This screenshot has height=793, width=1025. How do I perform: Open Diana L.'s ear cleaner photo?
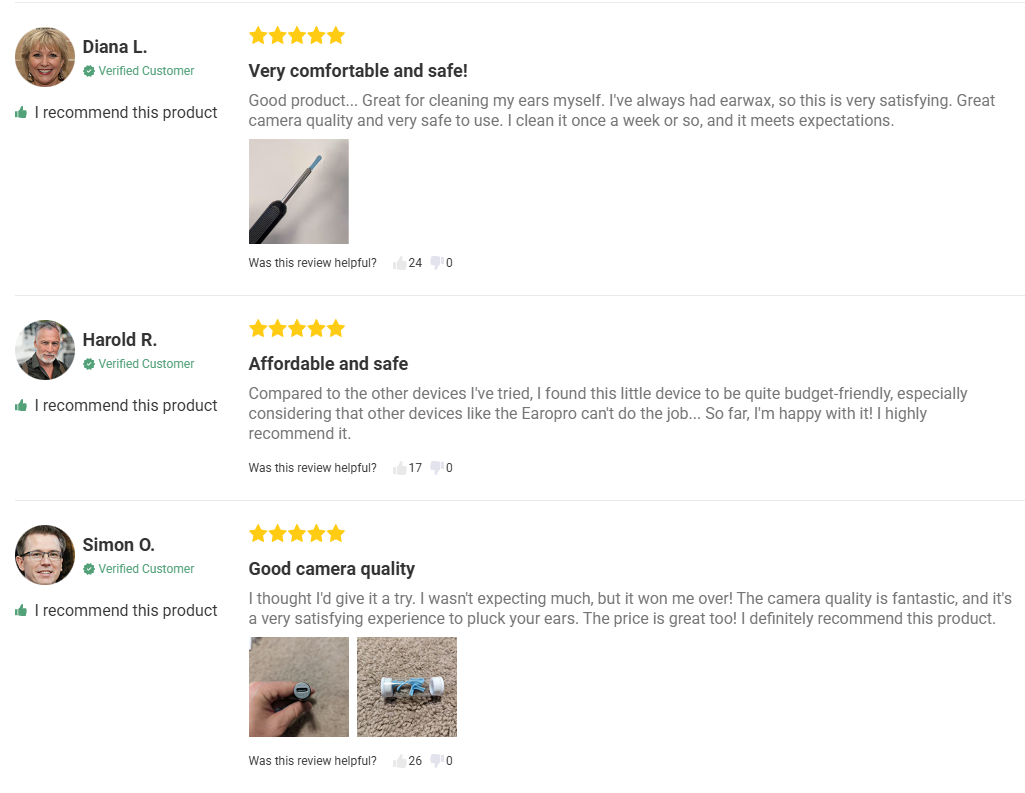299,192
